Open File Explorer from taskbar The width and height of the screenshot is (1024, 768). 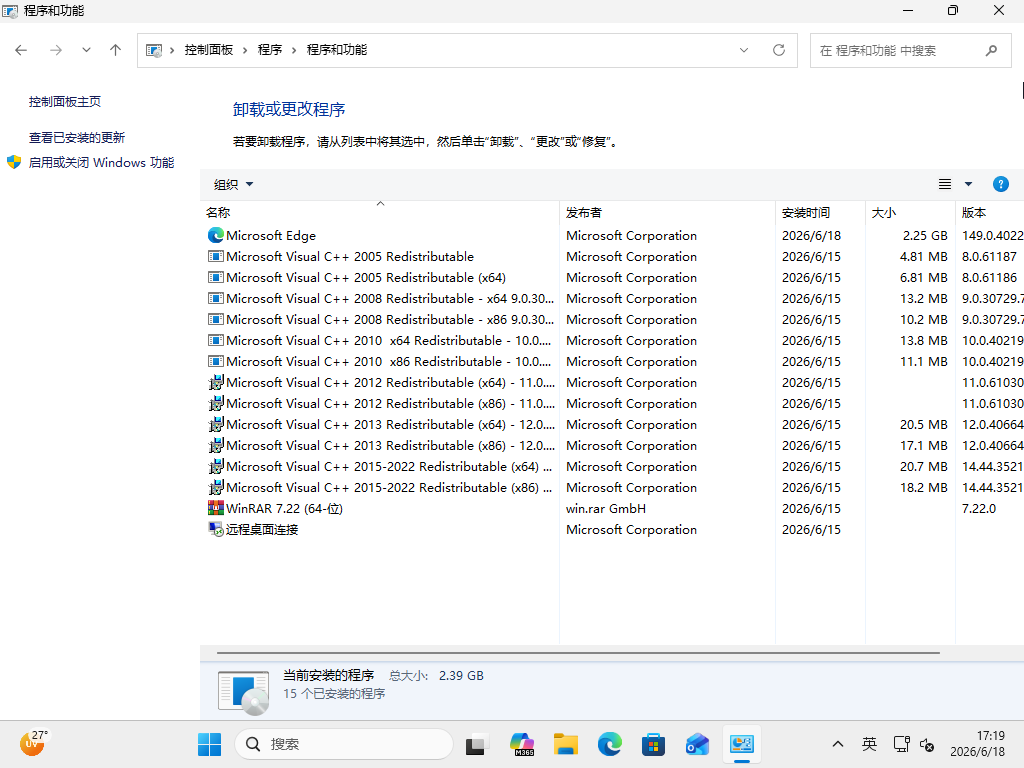click(x=566, y=744)
